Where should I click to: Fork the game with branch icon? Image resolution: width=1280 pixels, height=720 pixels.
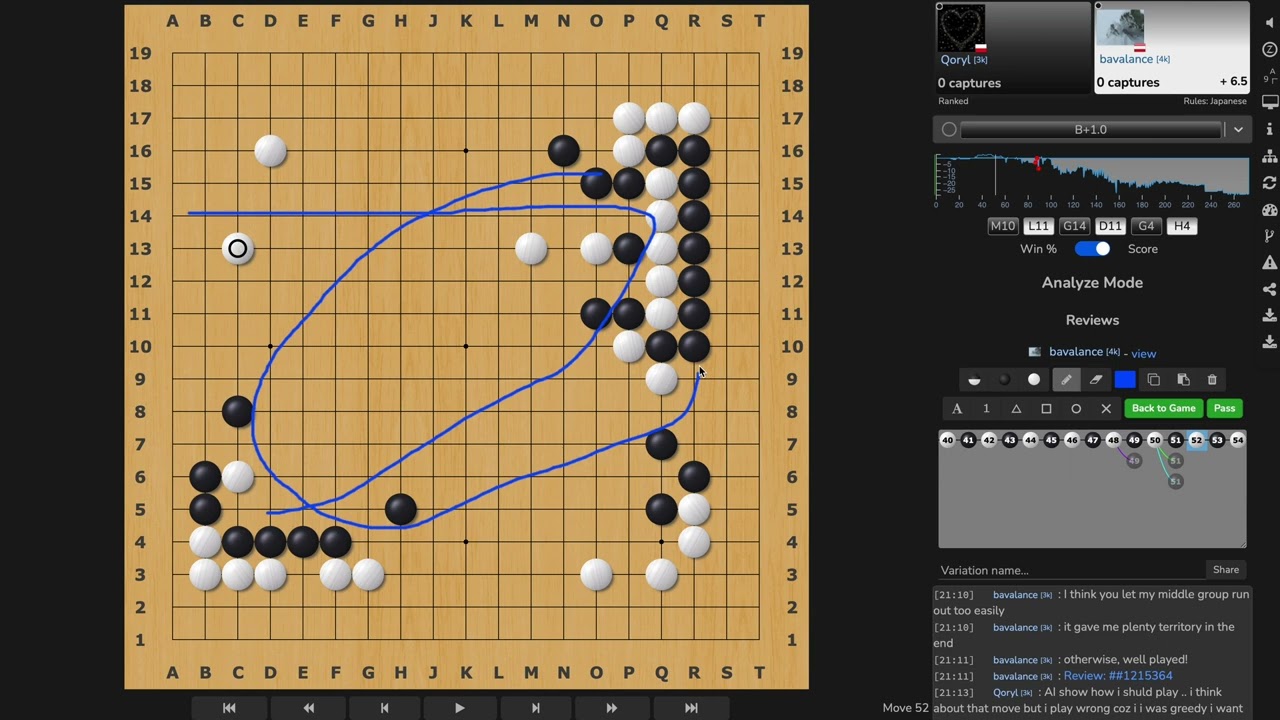click(1270, 237)
